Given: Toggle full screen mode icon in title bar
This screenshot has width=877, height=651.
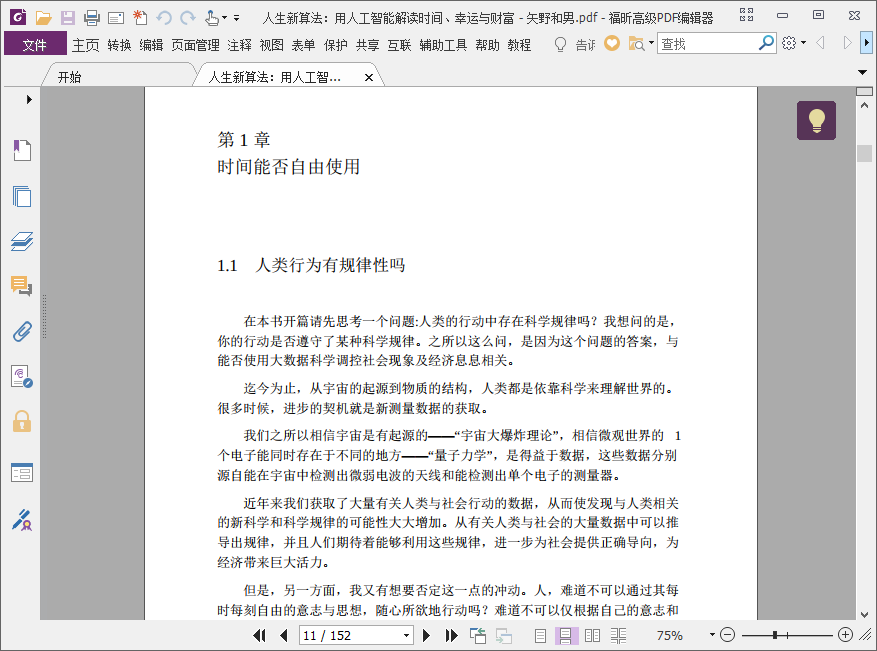Looking at the screenshot, I should click(746, 15).
